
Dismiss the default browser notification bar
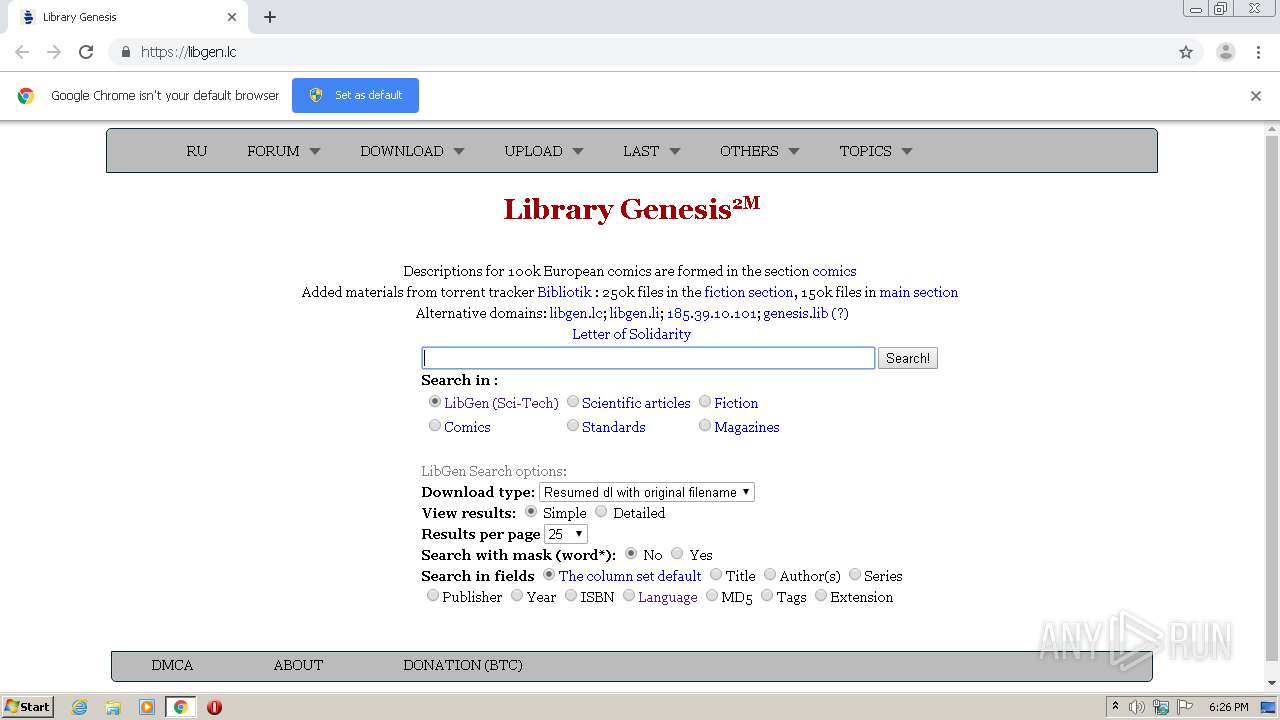click(1256, 96)
